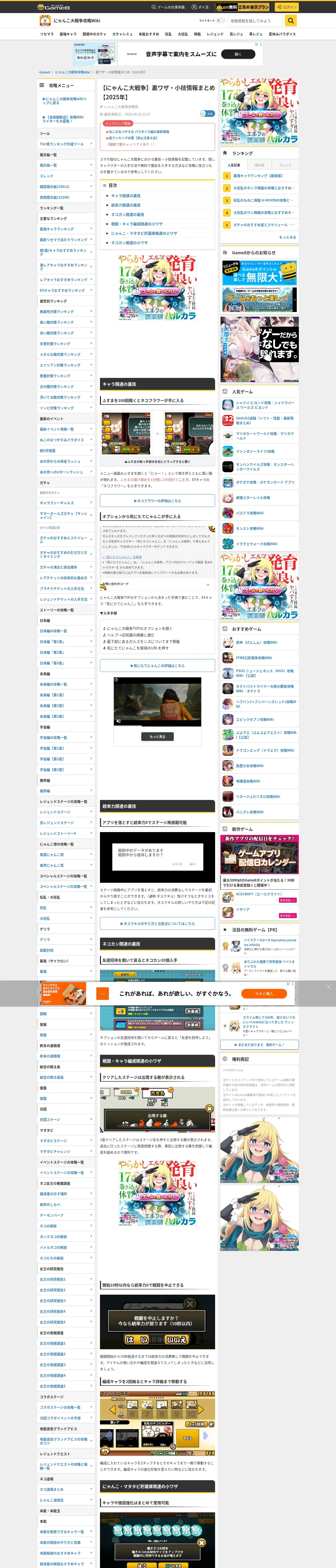
Task: Expand the お問い合わせコード dropdown chevron
Action: click(208, 584)
